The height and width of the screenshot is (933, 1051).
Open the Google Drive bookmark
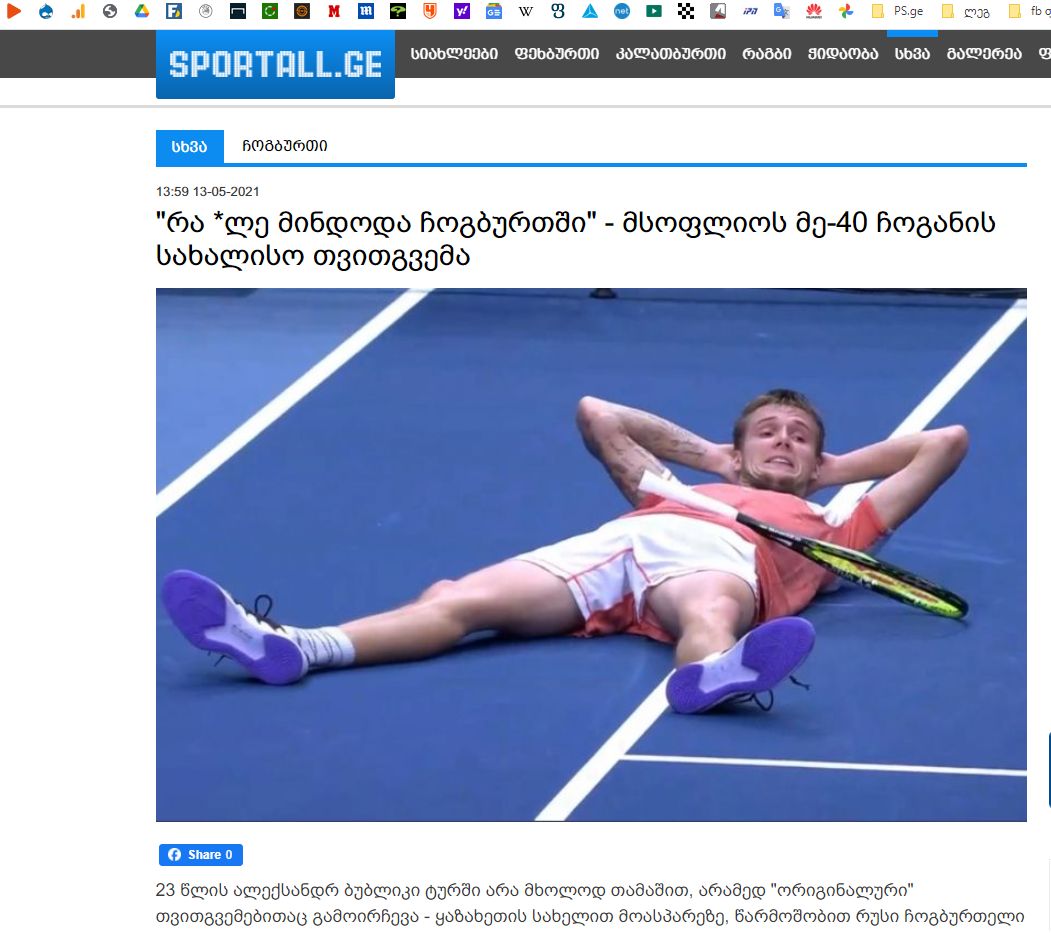[141, 11]
